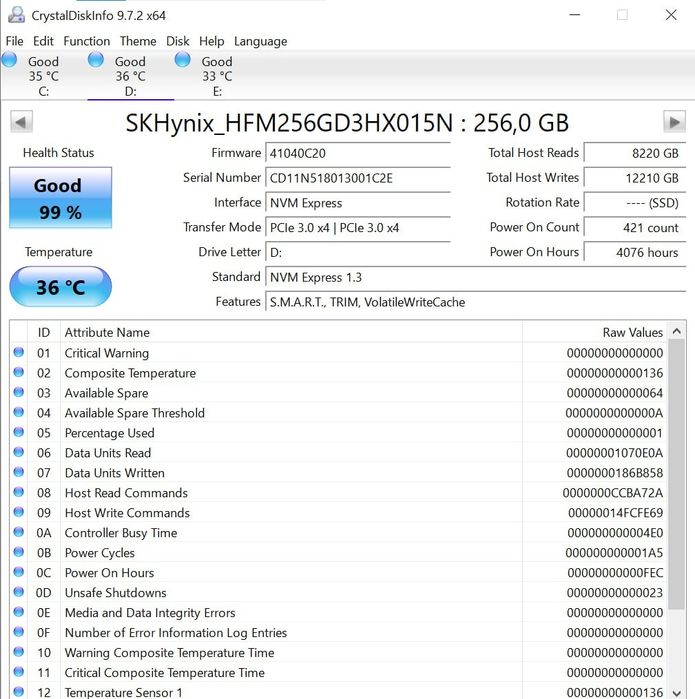Click raw value 0000001070E0A
The image size is (695, 699).
coord(614,453)
